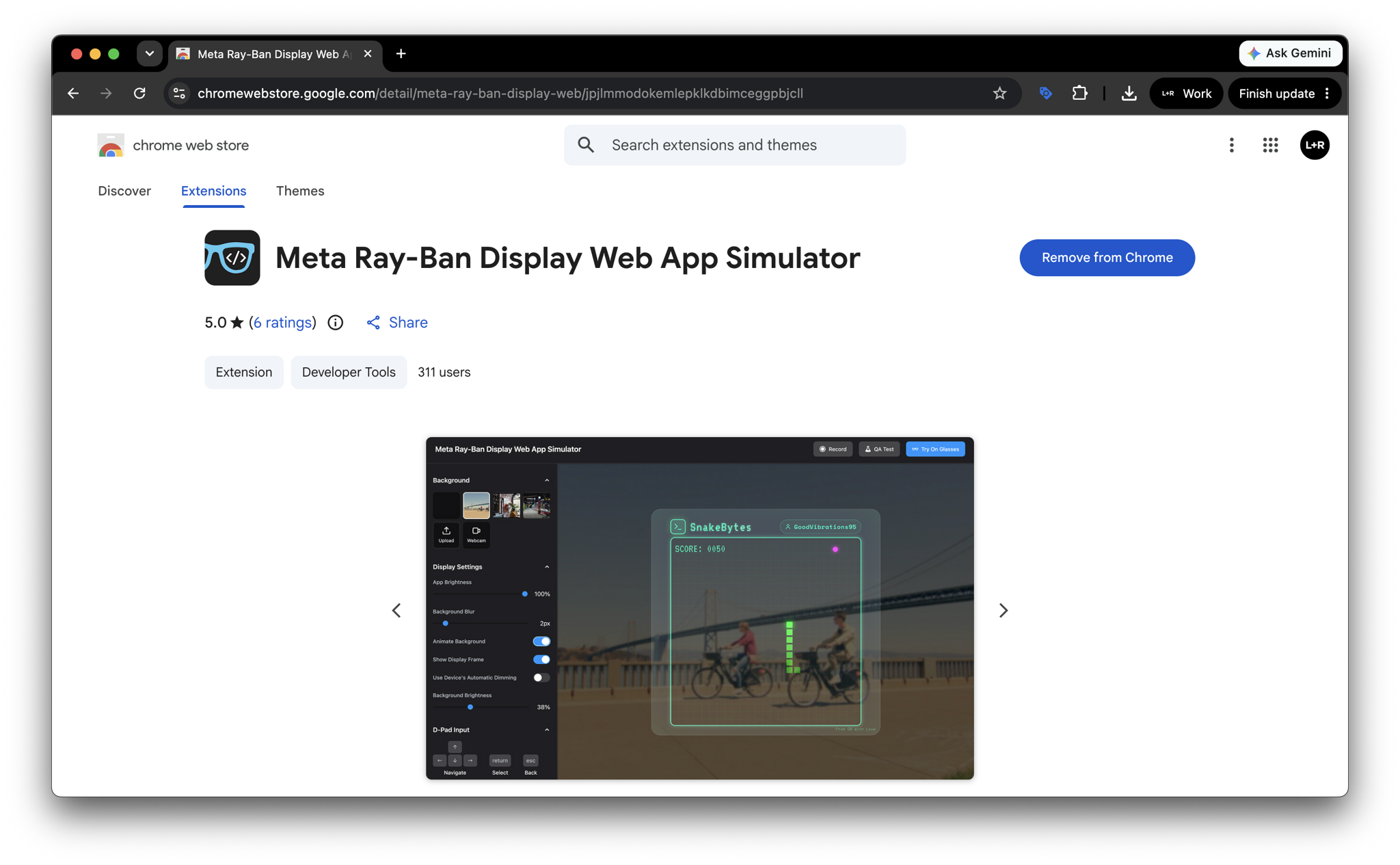Image resolution: width=1400 pixels, height=865 pixels.
Task: Open a new browser tab
Action: point(401,53)
